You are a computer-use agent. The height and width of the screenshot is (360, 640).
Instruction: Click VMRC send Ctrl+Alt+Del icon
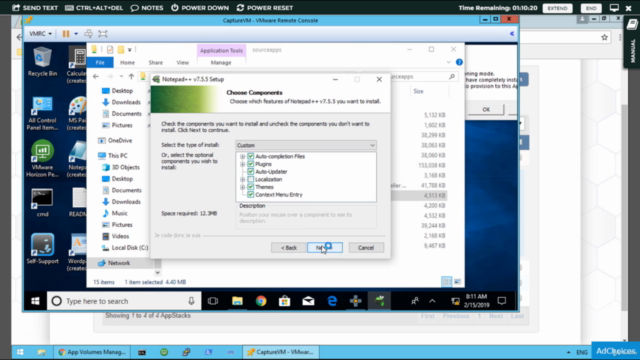[x=88, y=34]
